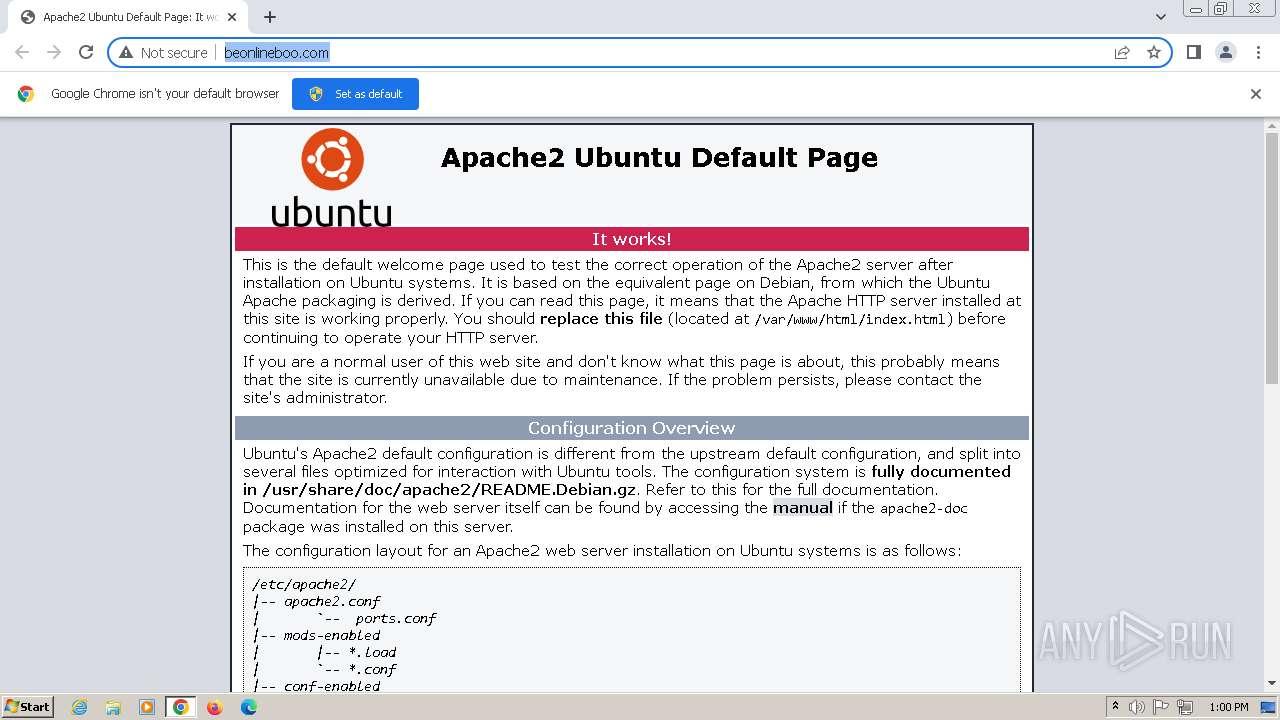Open Windows Media Player from the taskbar
The height and width of the screenshot is (720, 1280).
click(x=147, y=707)
